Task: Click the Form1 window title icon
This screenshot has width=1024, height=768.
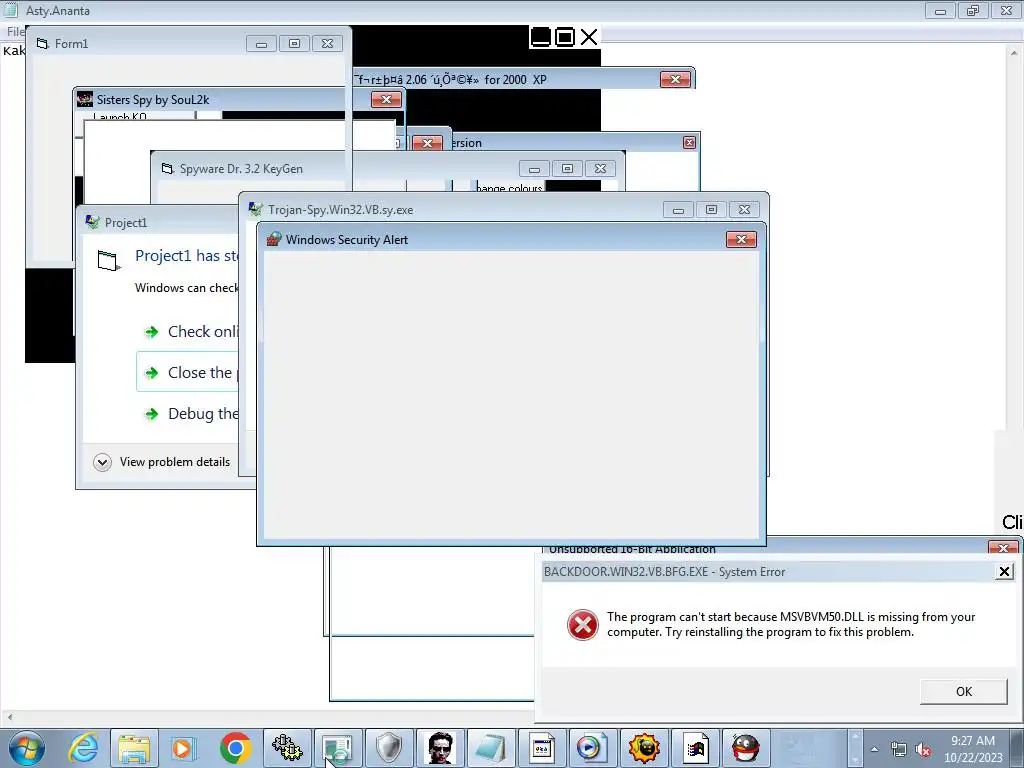Action: 42,43
